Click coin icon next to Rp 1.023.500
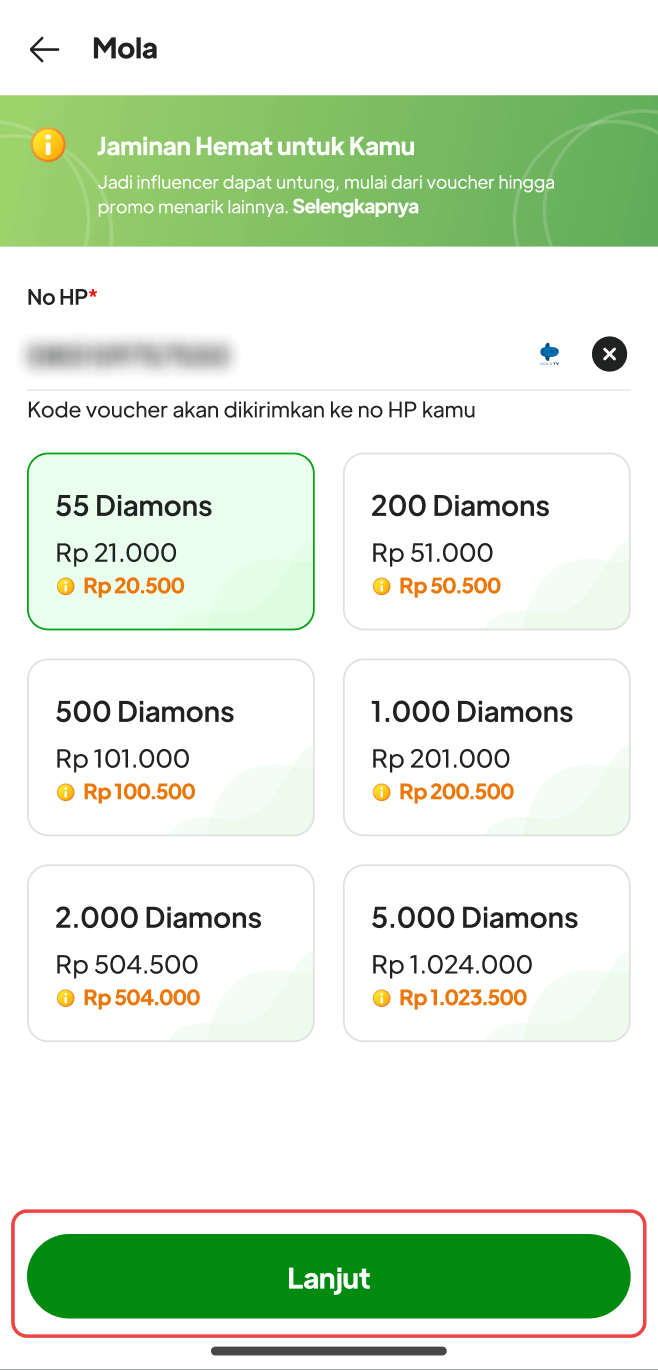The image size is (658, 1370). [x=381, y=999]
